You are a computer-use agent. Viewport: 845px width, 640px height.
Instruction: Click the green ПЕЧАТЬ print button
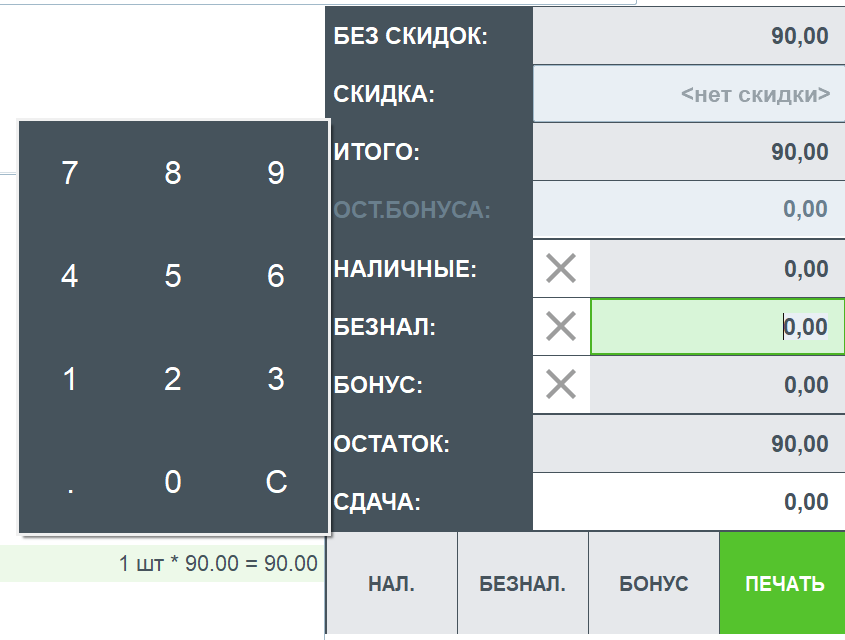pyautogui.click(x=783, y=584)
